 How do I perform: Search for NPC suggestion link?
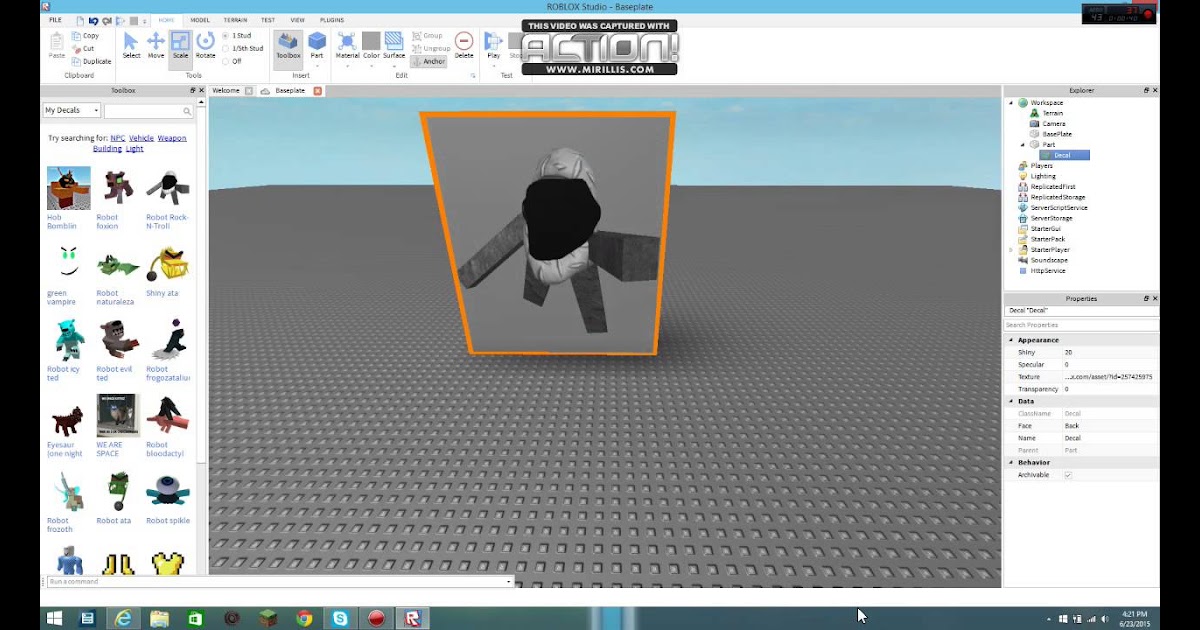click(118, 138)
